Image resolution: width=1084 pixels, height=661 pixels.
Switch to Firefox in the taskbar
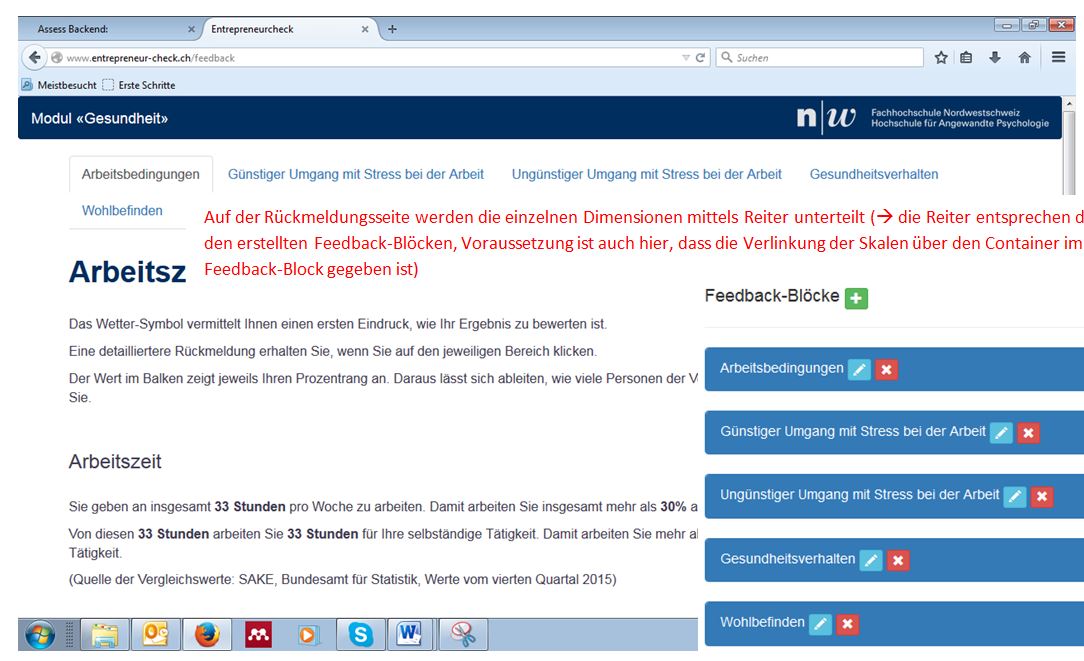(x=207, y=635)
